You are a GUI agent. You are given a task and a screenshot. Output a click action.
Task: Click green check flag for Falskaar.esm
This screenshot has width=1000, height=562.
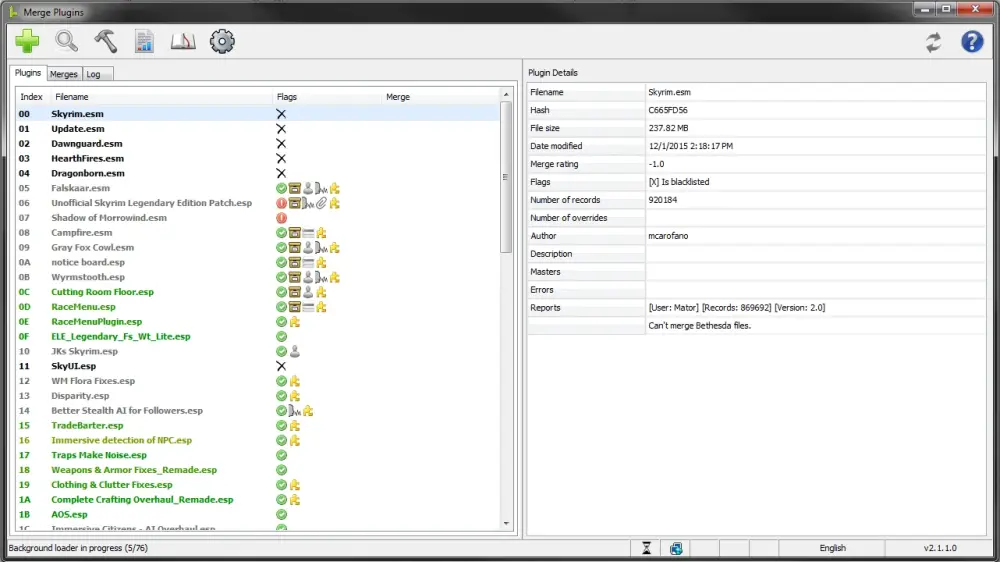click(x=281, y=188)
